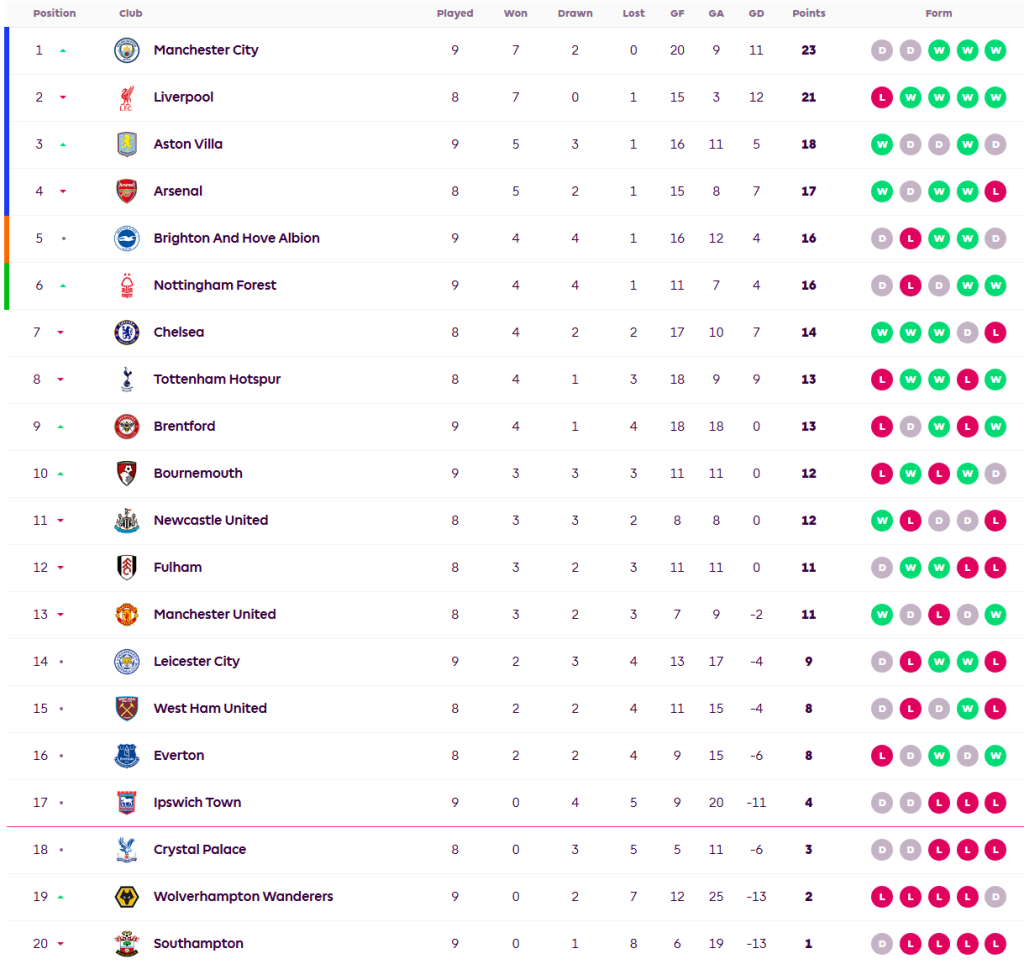Click Manchester City's position-up arrow indicator
The width and height of the screenshot is (1024, 964).
(63, 51)
